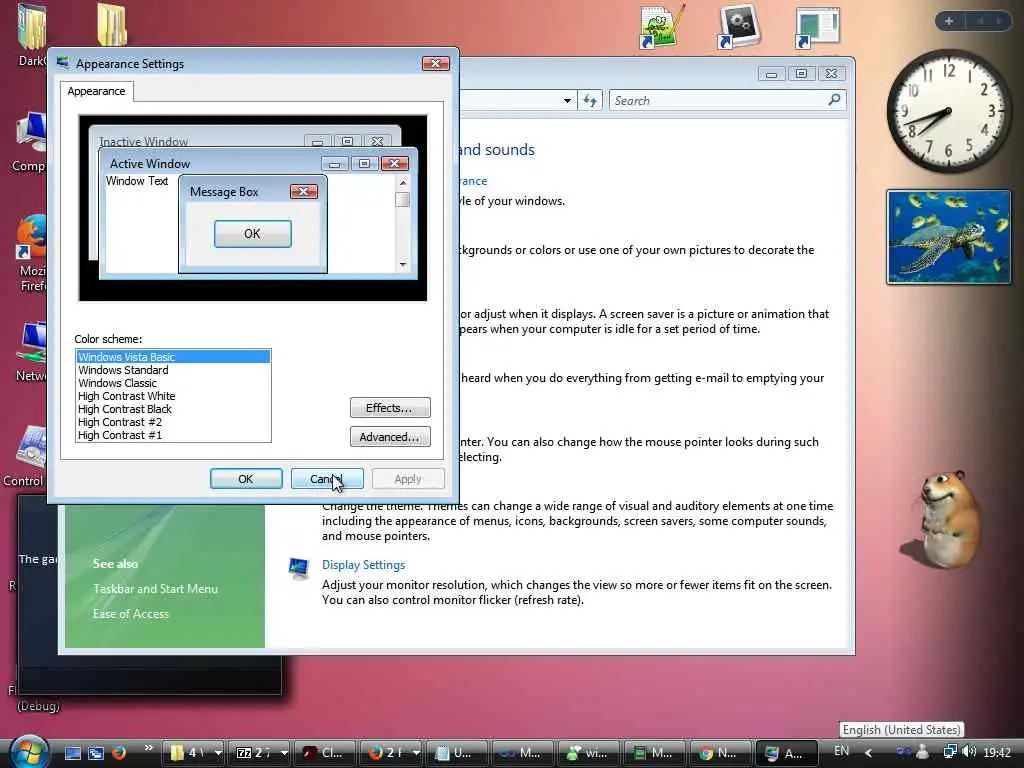
Task: Select High Contrast #2 scheme
Action: [173, 422]
